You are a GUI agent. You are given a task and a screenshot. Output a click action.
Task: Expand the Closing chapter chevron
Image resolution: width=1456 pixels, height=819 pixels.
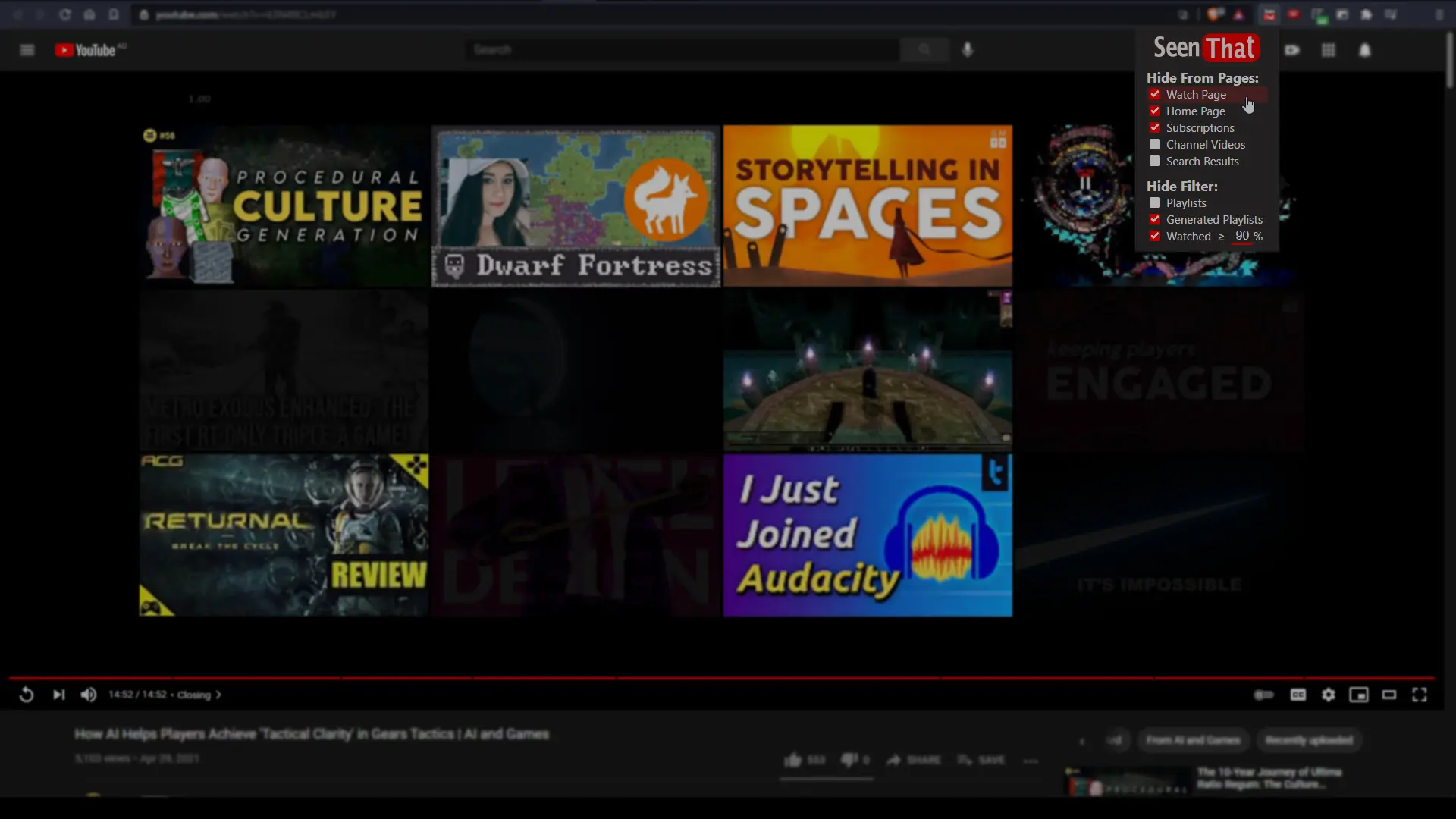(x=218, y=695)
